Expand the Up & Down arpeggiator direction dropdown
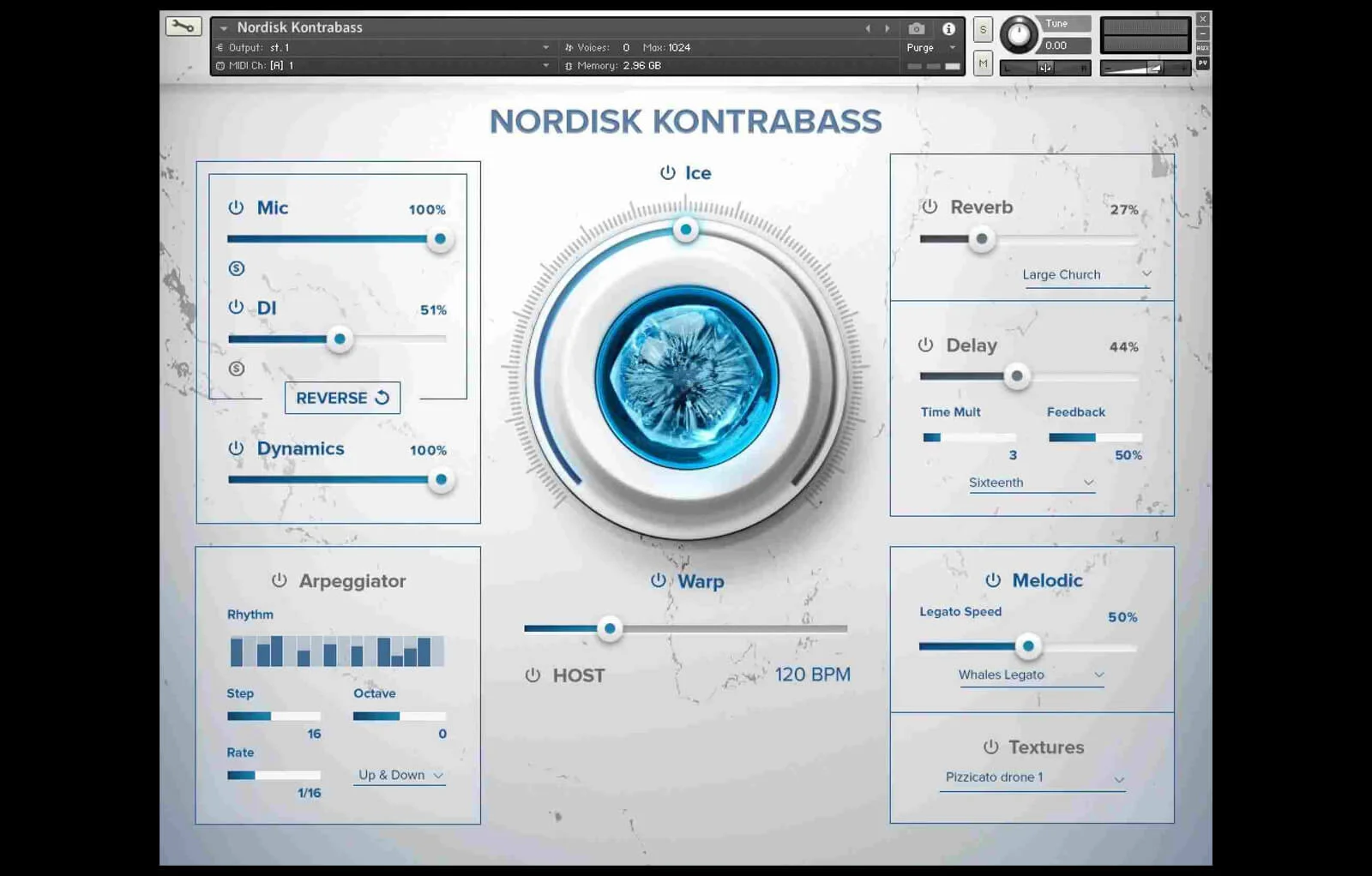The image size is (1372, 876). click(399, 775)
